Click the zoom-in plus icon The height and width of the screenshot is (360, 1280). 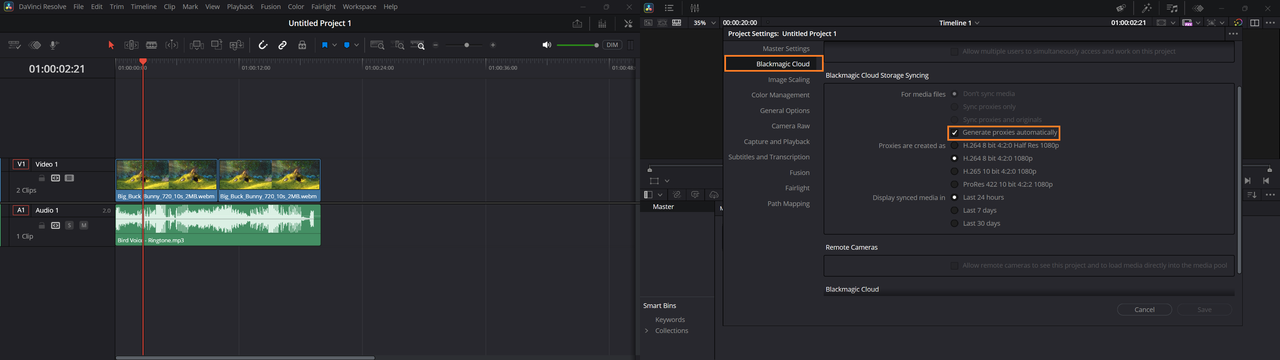click(x=493, y=45)
